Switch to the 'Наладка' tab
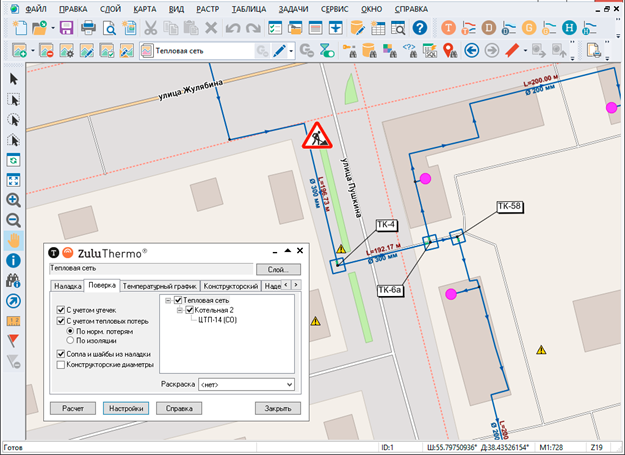This screenshot has width=625, height=455. 67,286
